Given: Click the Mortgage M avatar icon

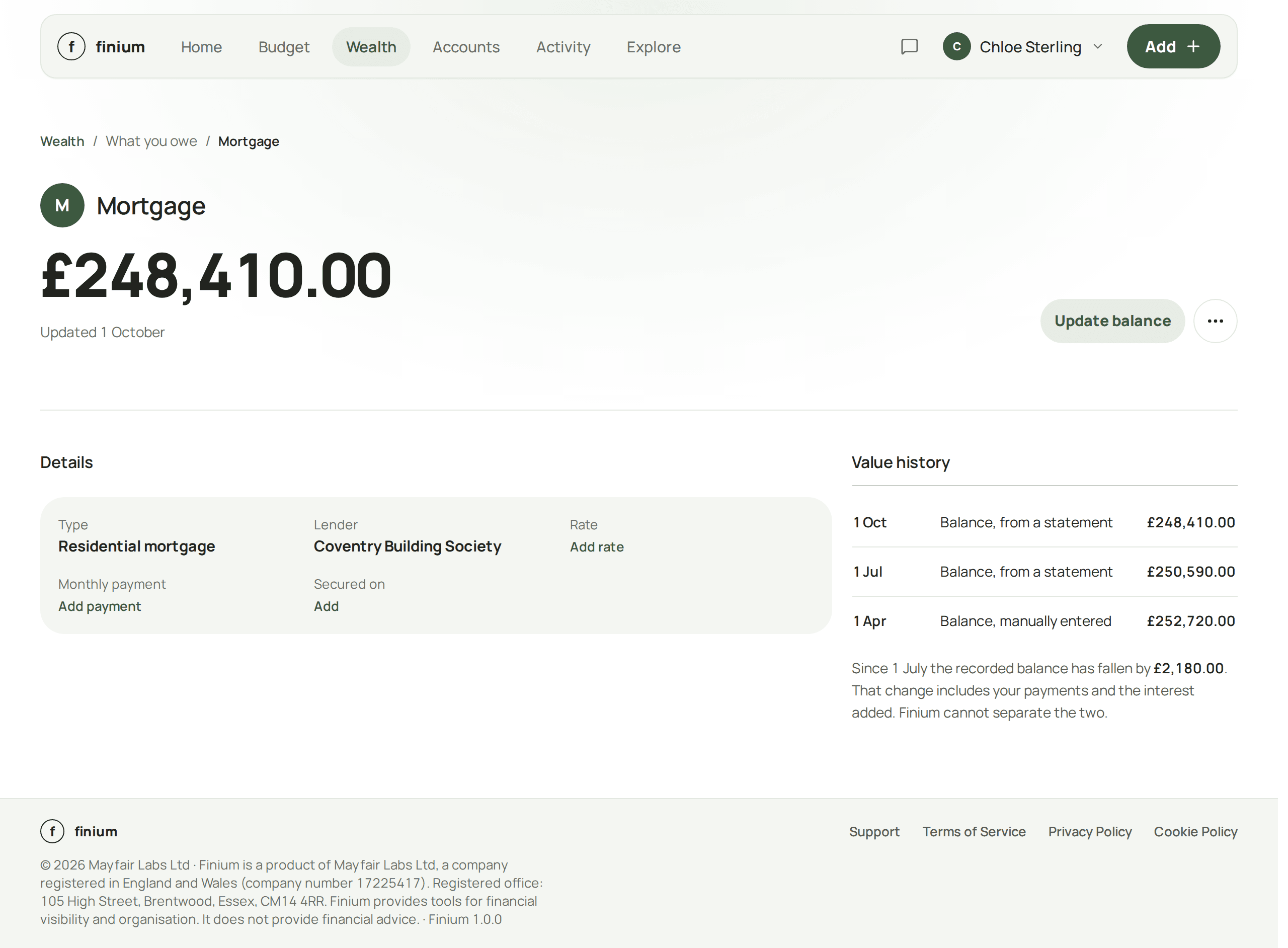Looking at the screenshot, I should (62, 205).
